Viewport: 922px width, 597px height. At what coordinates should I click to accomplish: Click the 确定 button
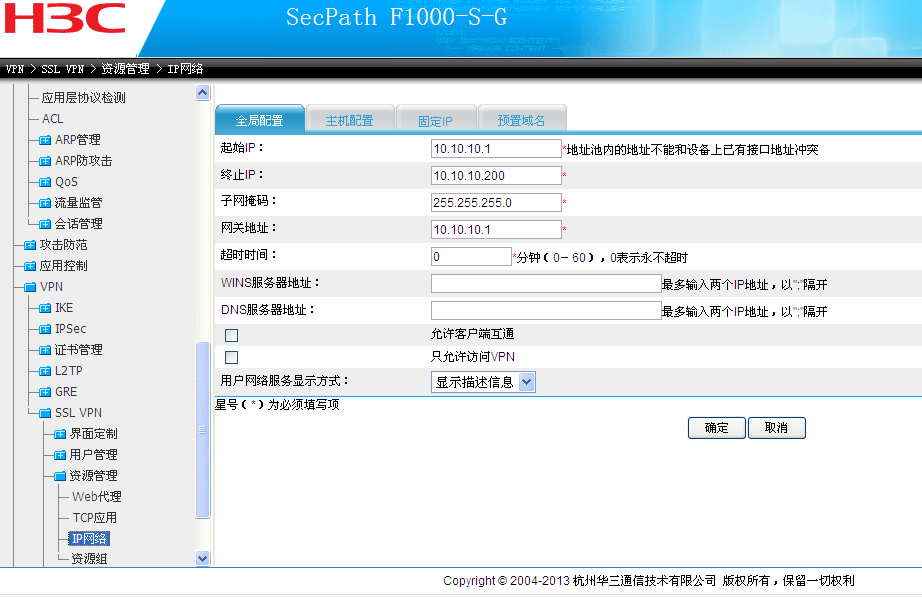pyautogui.click(x=717, y=428)
